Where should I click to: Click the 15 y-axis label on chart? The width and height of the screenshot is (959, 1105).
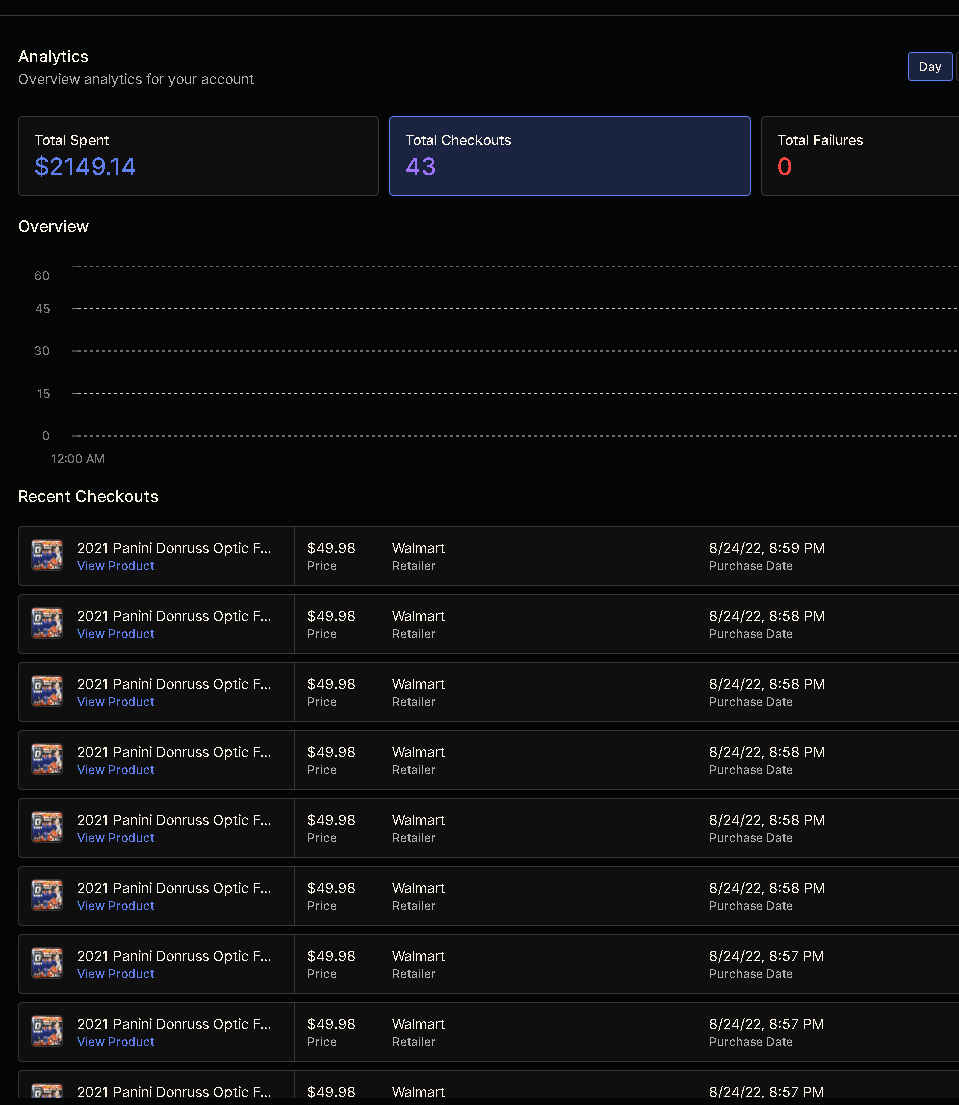44,393
